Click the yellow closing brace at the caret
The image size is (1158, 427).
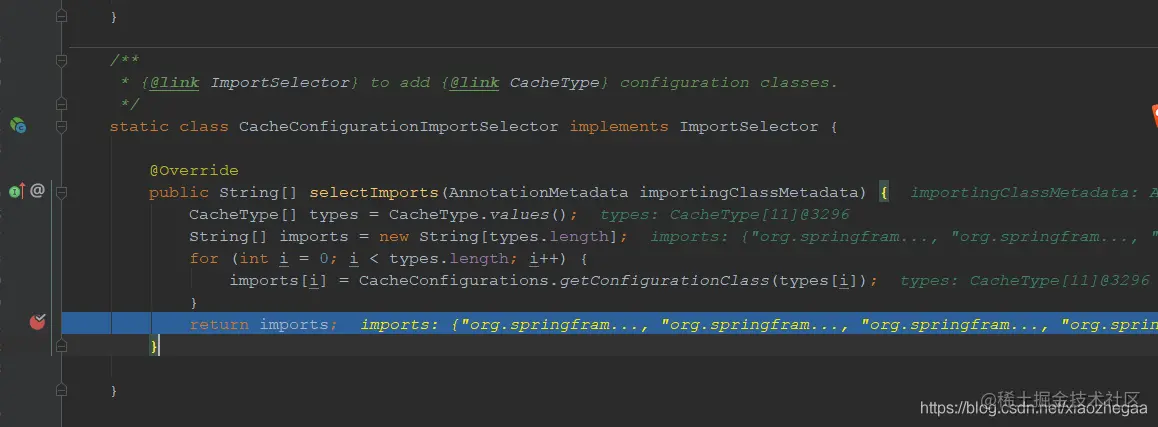pyautogui.click(x=154, y=346)
